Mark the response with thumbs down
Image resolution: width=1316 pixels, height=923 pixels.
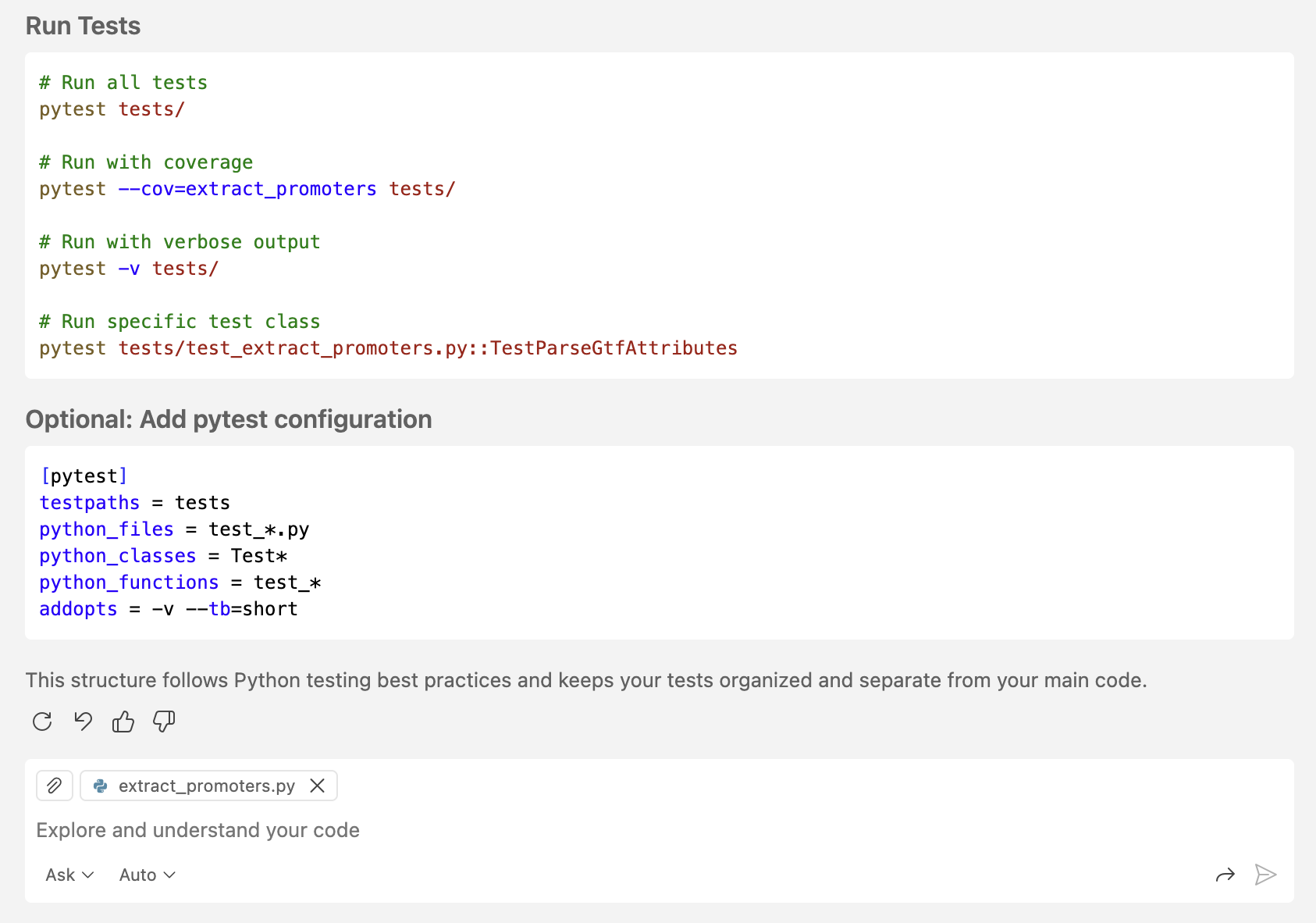click(x=164, y=722)
